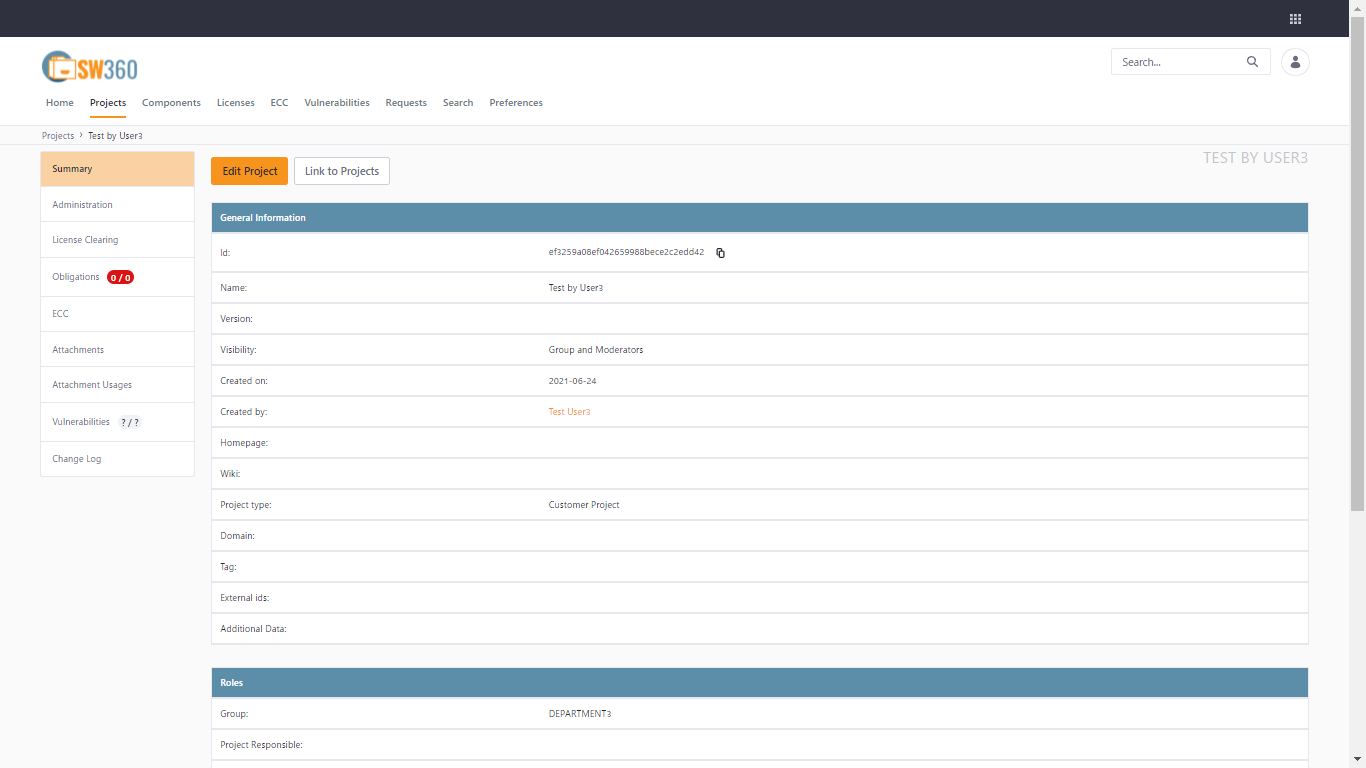1366x768 pixels.
Task: Switch to the Administration section
Action: click(83, 204)
